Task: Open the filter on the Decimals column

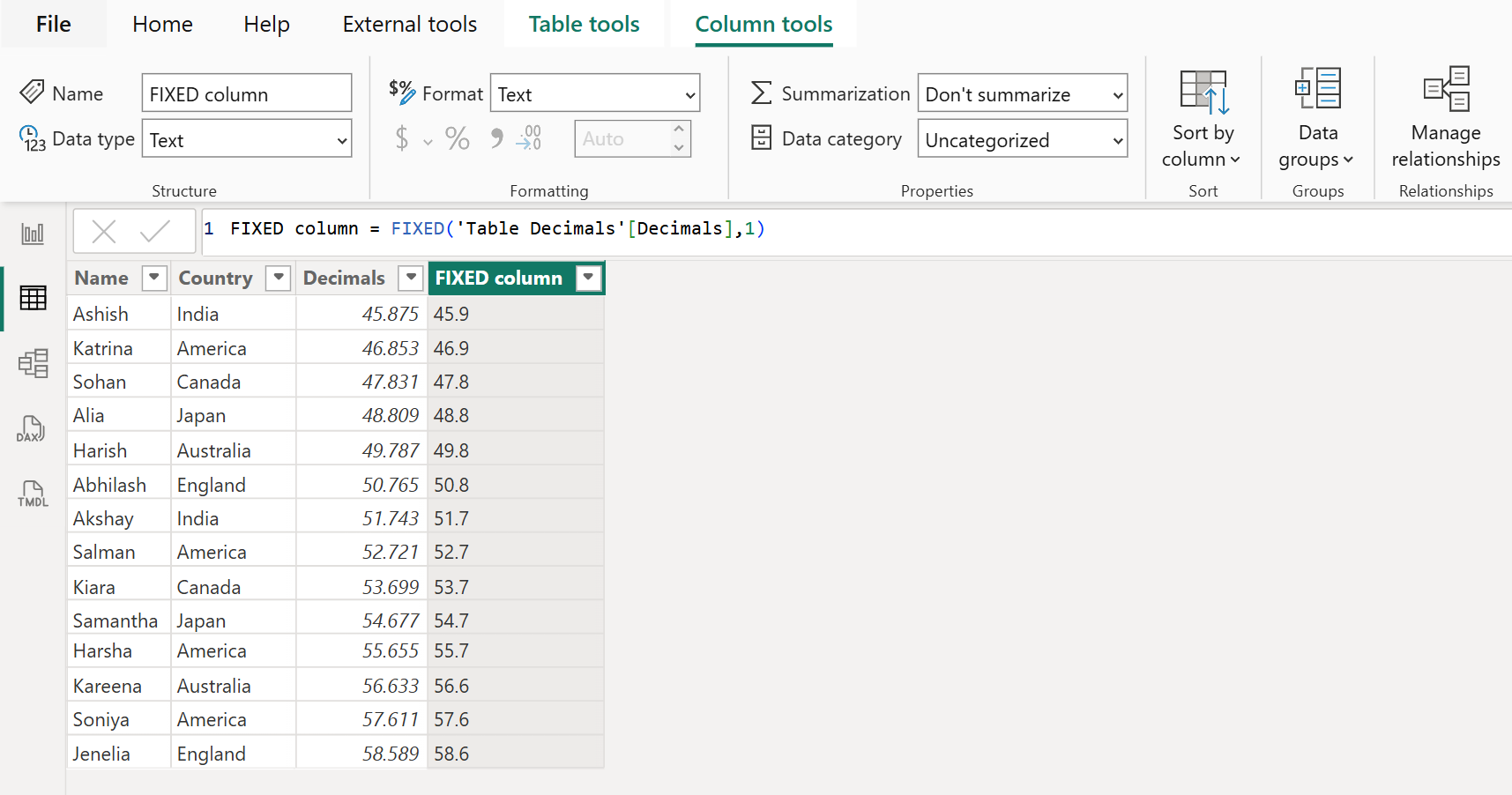Action: [x=410, y=278]
